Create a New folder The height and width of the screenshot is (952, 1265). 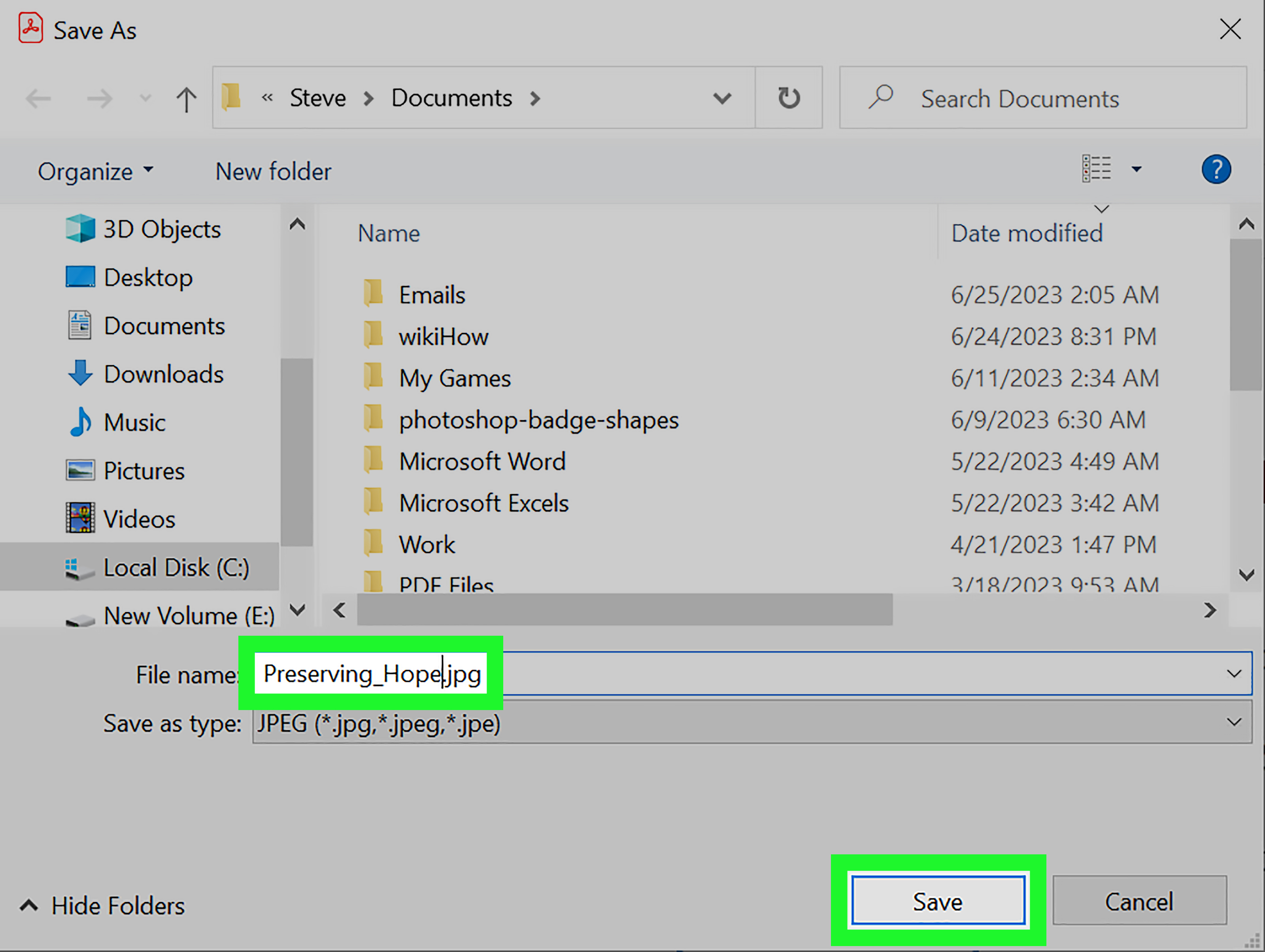(274, 170)
